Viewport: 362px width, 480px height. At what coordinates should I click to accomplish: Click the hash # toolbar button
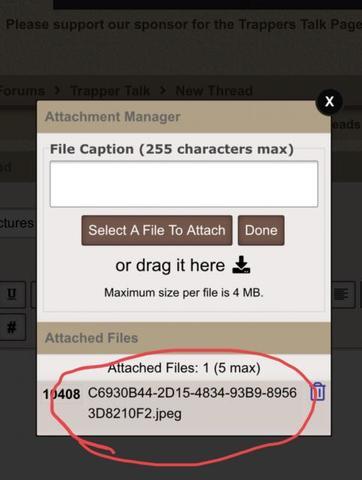coord(11,327)
